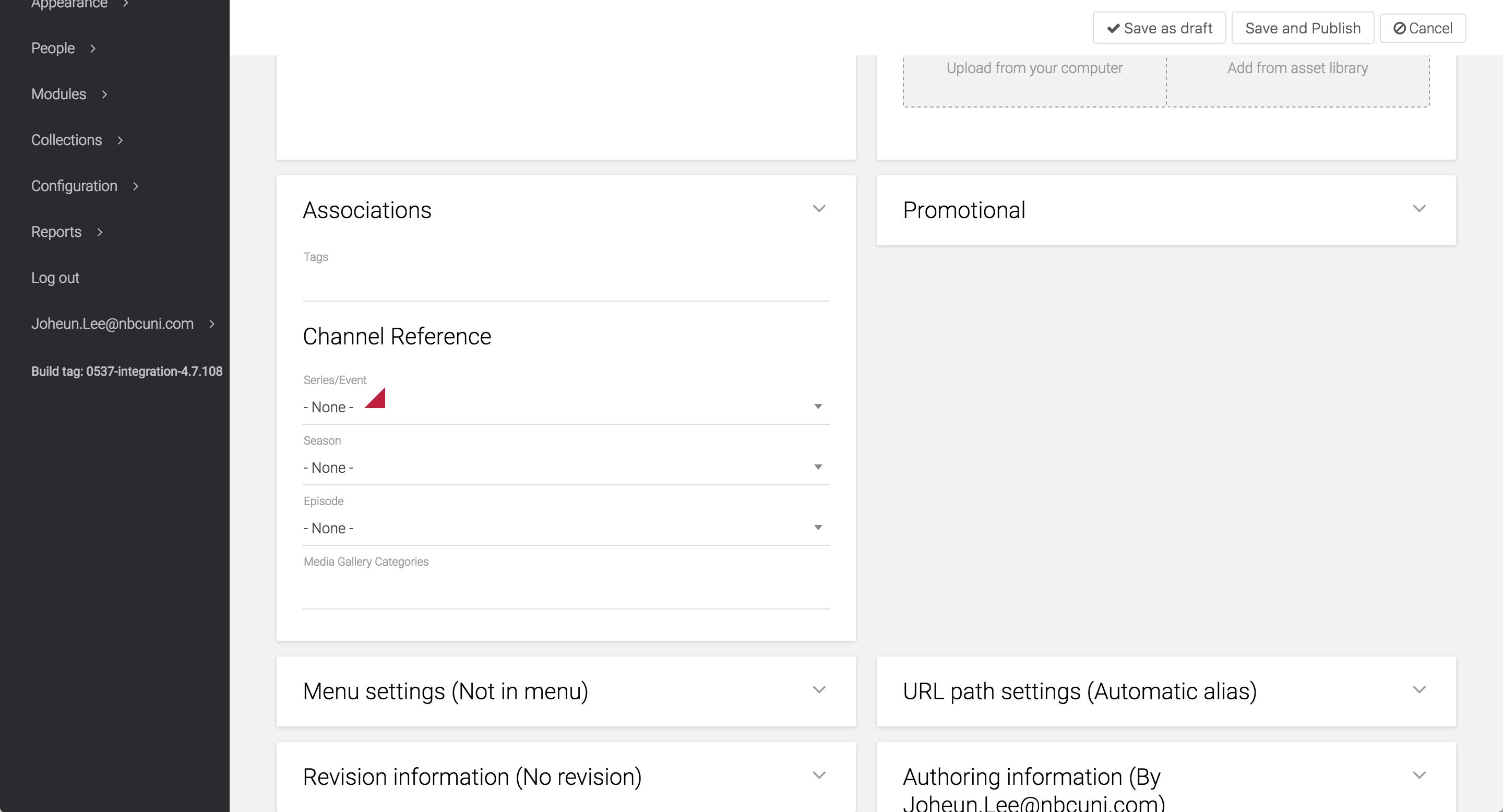Expand Collections menu arrow icon
Image resolution: width=1503 pixels, height=812 pixels.
(120, 140)
